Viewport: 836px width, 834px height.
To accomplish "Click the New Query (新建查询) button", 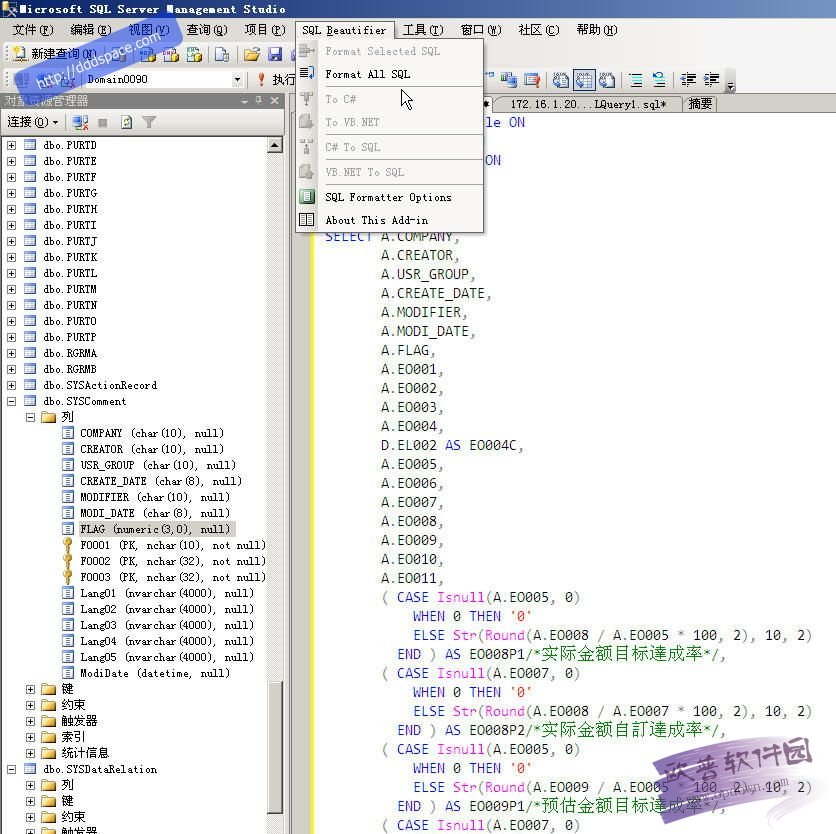I will click(55, 53).
